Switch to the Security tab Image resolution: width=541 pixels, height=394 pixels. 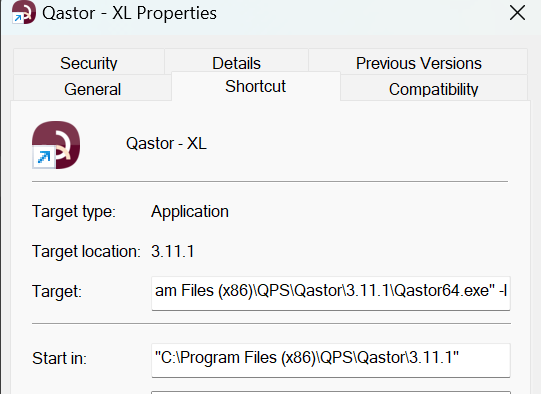[x=89, y=62]
